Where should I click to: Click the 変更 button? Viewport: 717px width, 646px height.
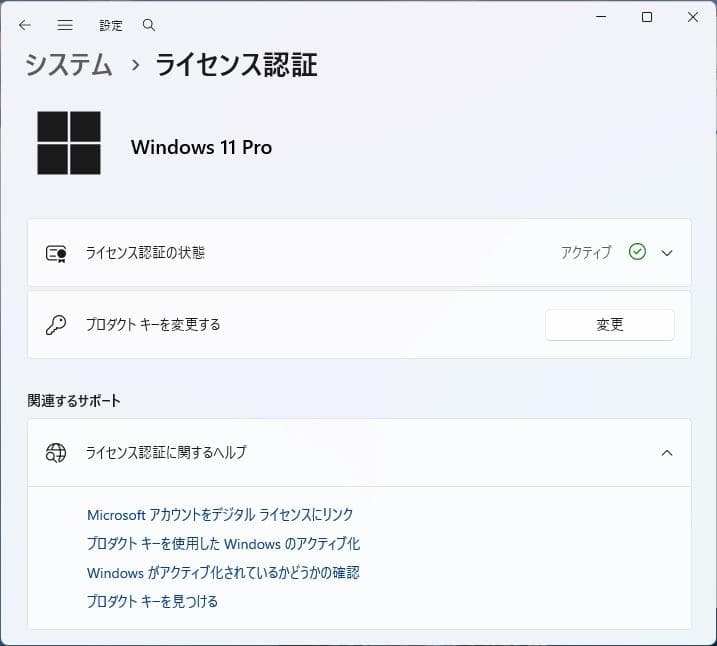pos(610,325)
